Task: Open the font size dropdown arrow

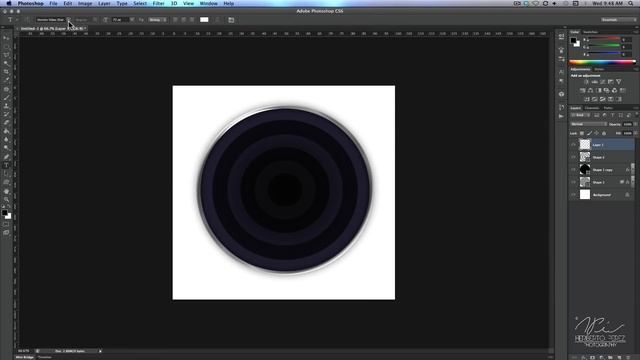Action: pos(132,20)
